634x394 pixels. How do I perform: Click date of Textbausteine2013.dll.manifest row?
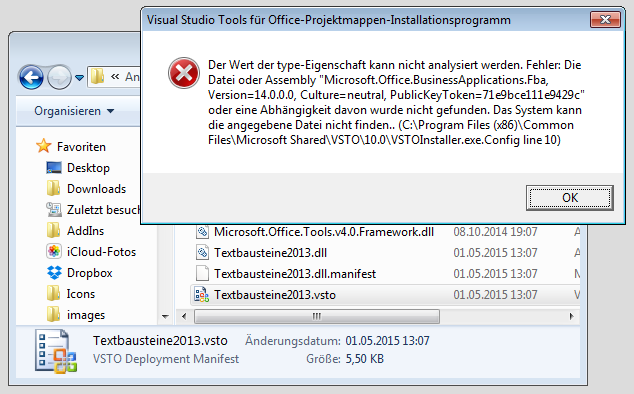(495, 274)
